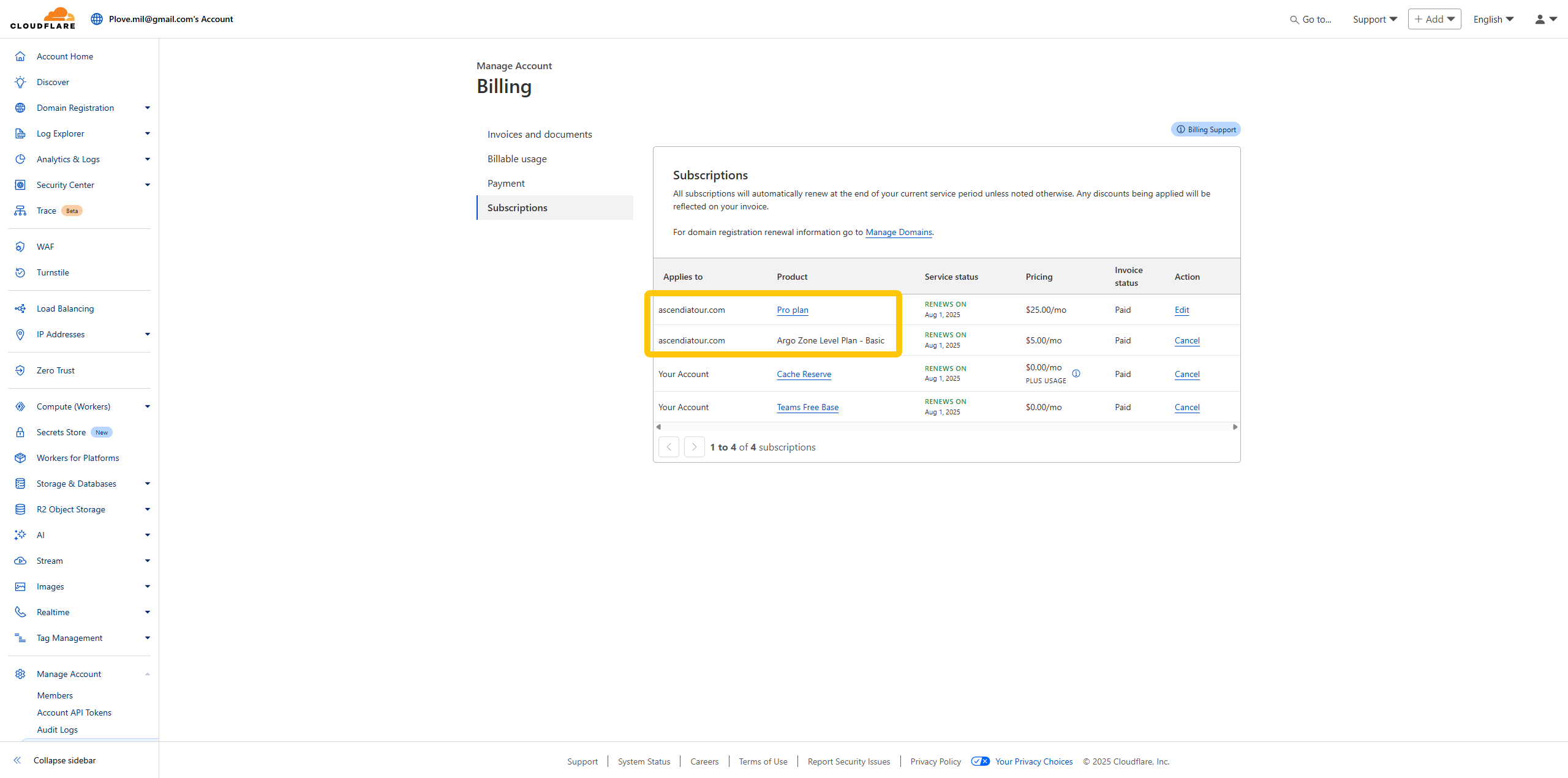Click the WAF shield icon
The width and height of the screenshot is (1568, 778).
[20, 247]
